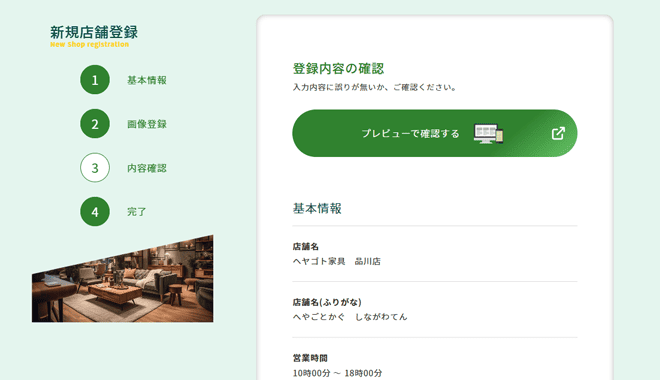Go to 画像登録 step label
This screenshot has height=380, width=660.
tap(147, 124)
